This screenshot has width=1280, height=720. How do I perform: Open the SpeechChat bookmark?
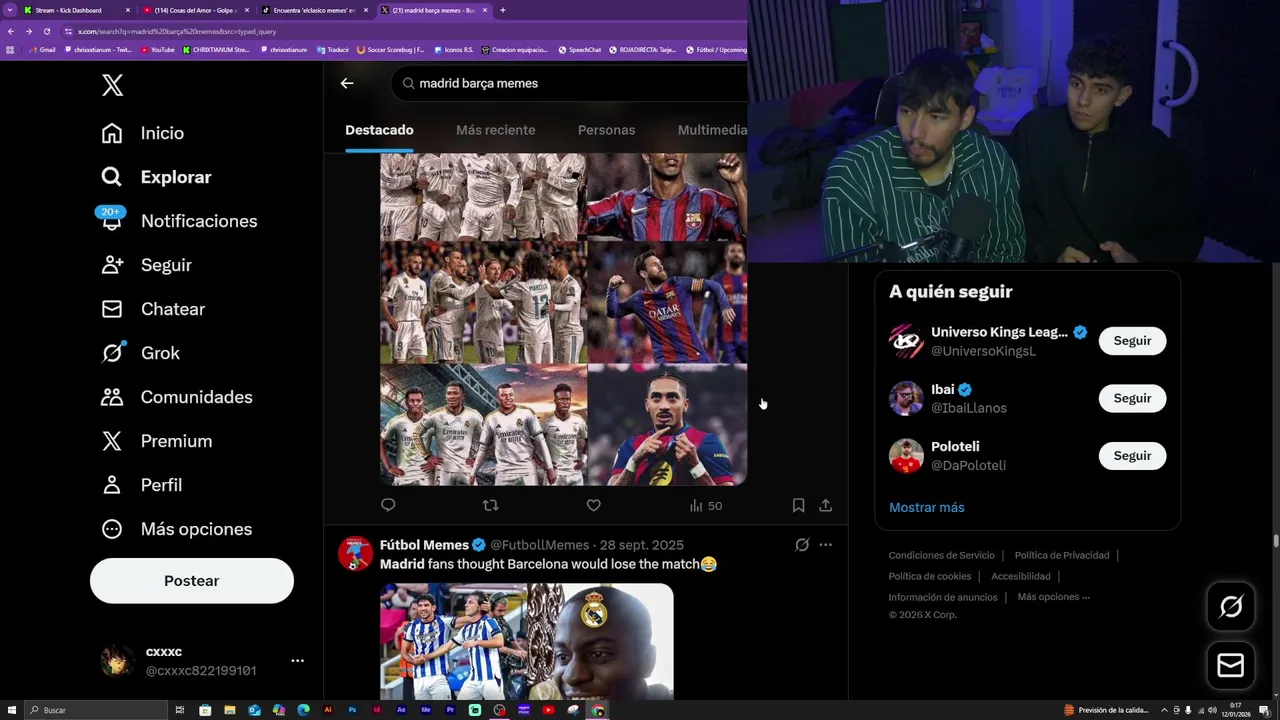(580, 49)
